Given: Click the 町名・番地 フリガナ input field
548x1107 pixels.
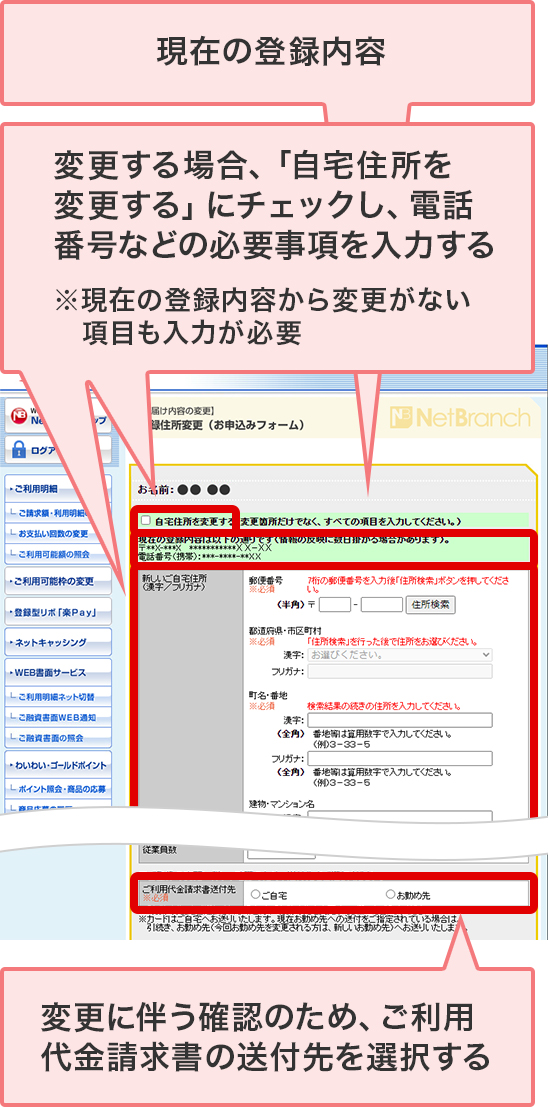Looking at the screenshot, I should pos(400,758).
